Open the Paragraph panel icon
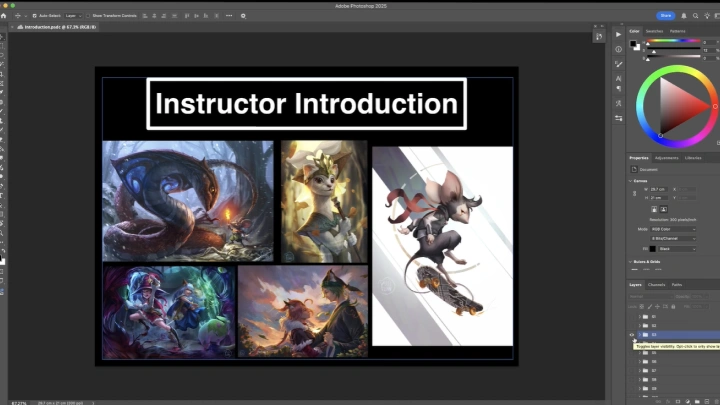Screen dimensions: 720x405 (x=619, y=88)
